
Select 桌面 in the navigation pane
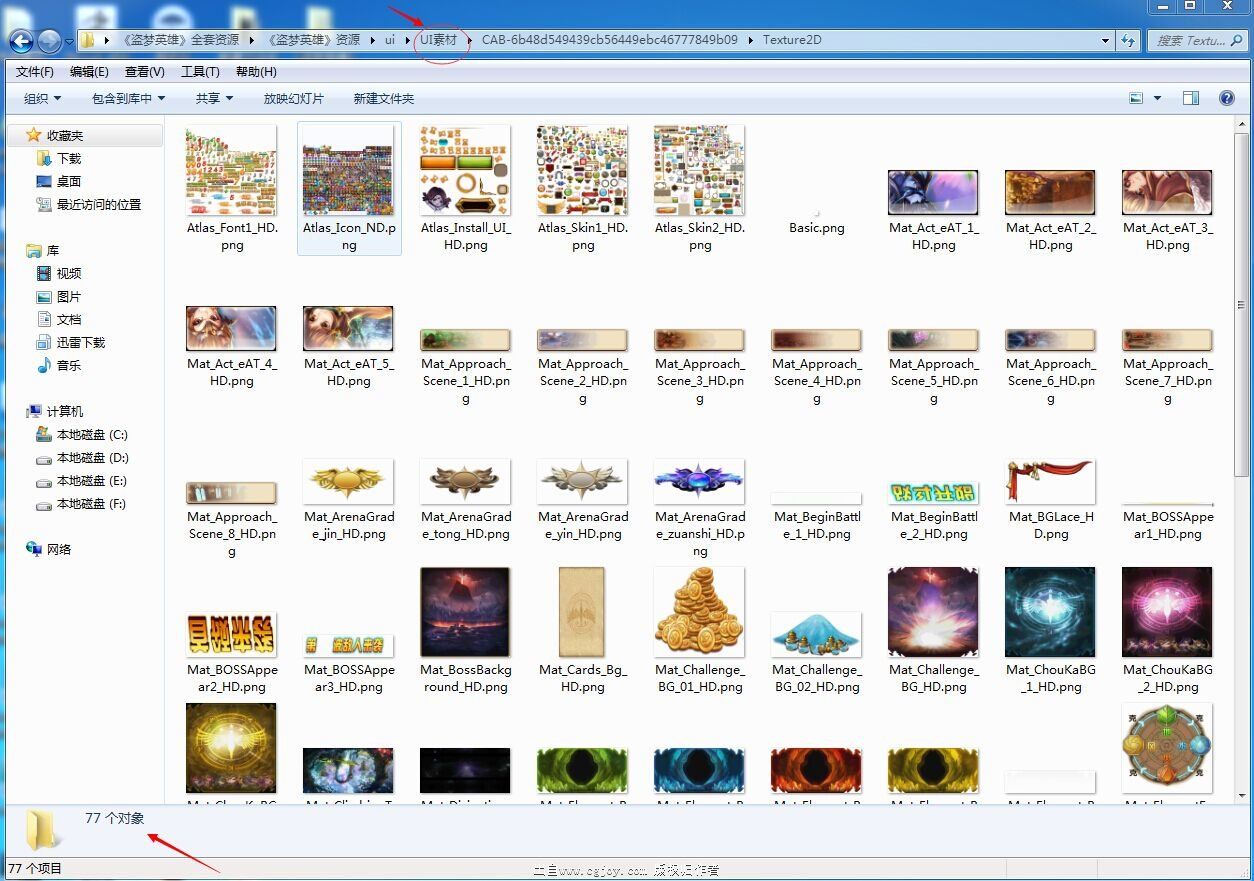click(x=68, y=181)
